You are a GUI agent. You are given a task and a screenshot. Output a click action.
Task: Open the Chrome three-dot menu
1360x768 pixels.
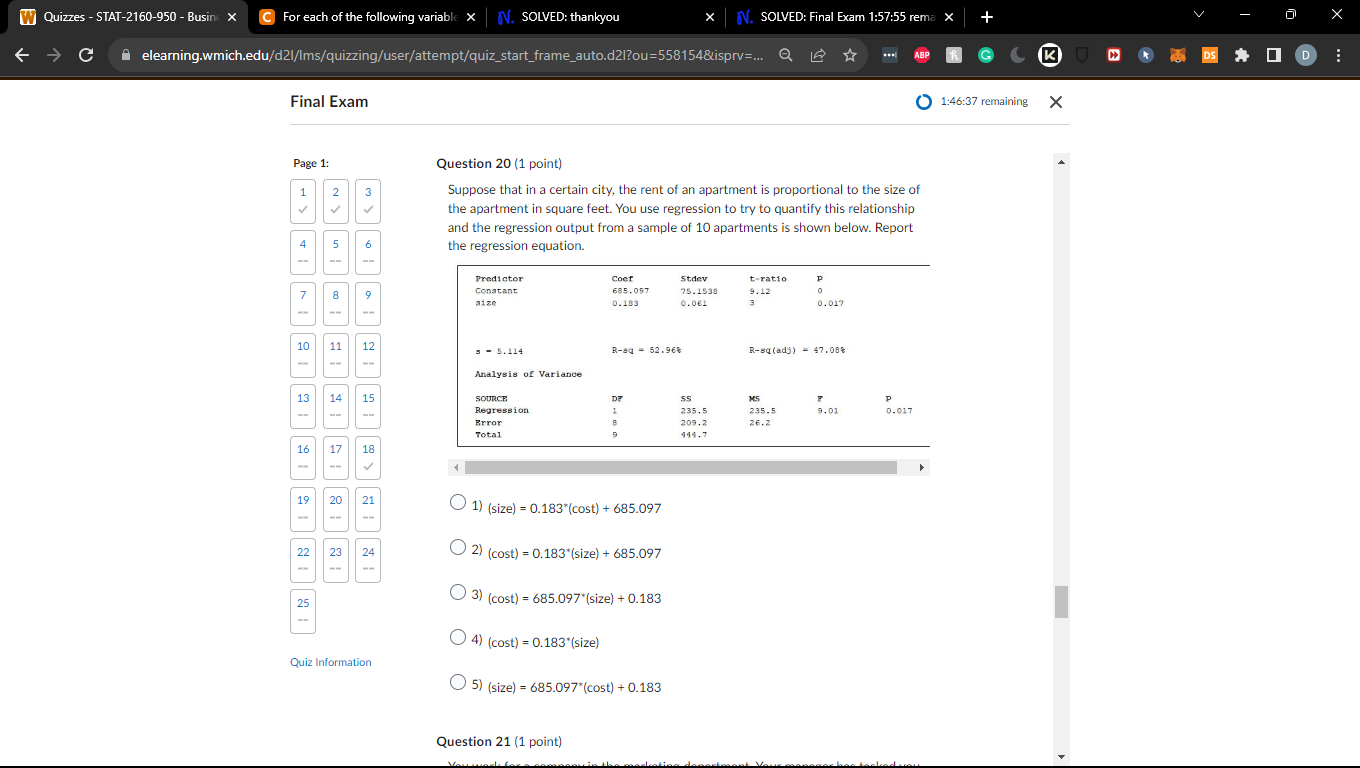(x=1339, y=56)
